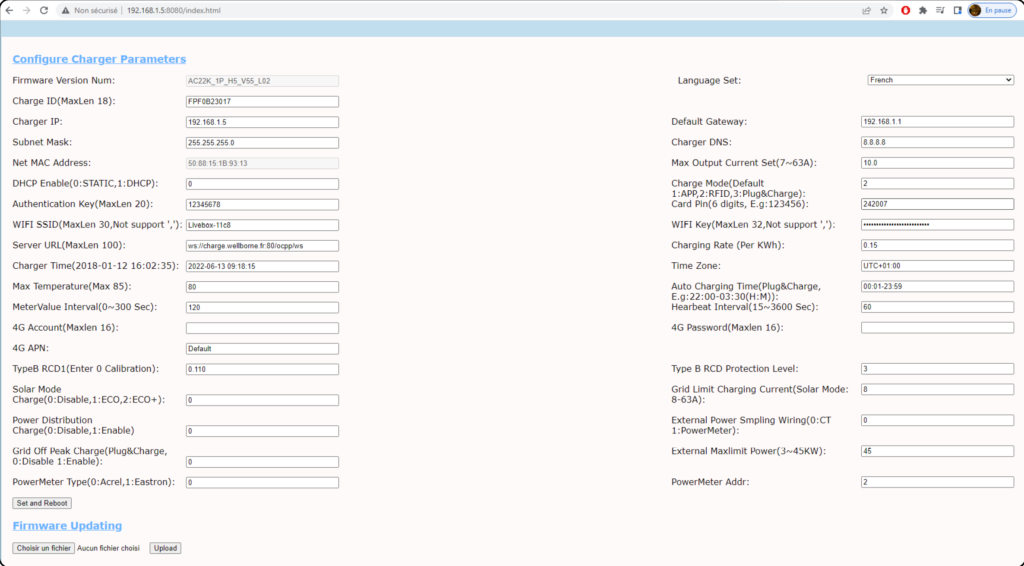Click the 'Language Set:' label
Screen dimensions: 1024x566
click(x=709, y=80)
